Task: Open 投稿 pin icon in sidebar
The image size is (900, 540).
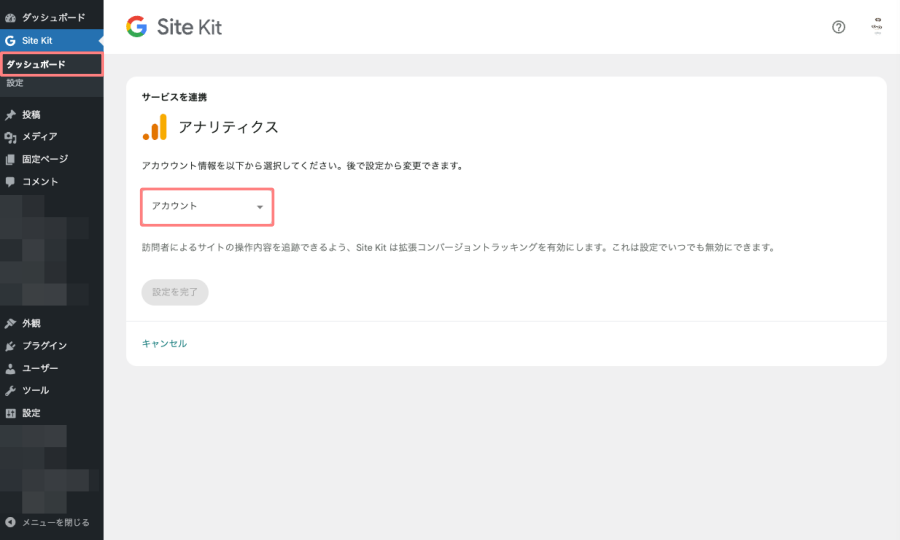Action: pos(10,115)
